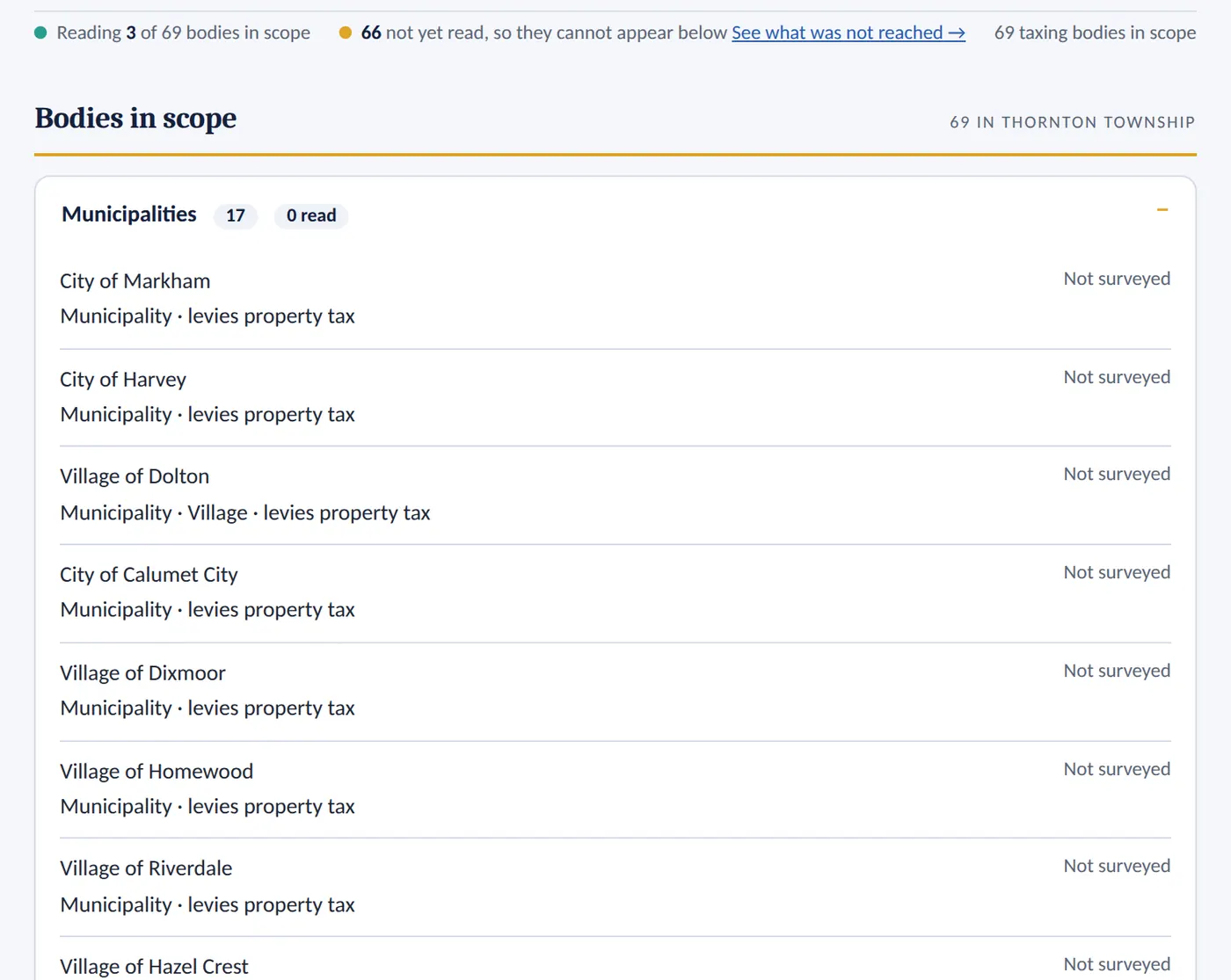Select the Village of Homewood row

(x=615, y=789)
